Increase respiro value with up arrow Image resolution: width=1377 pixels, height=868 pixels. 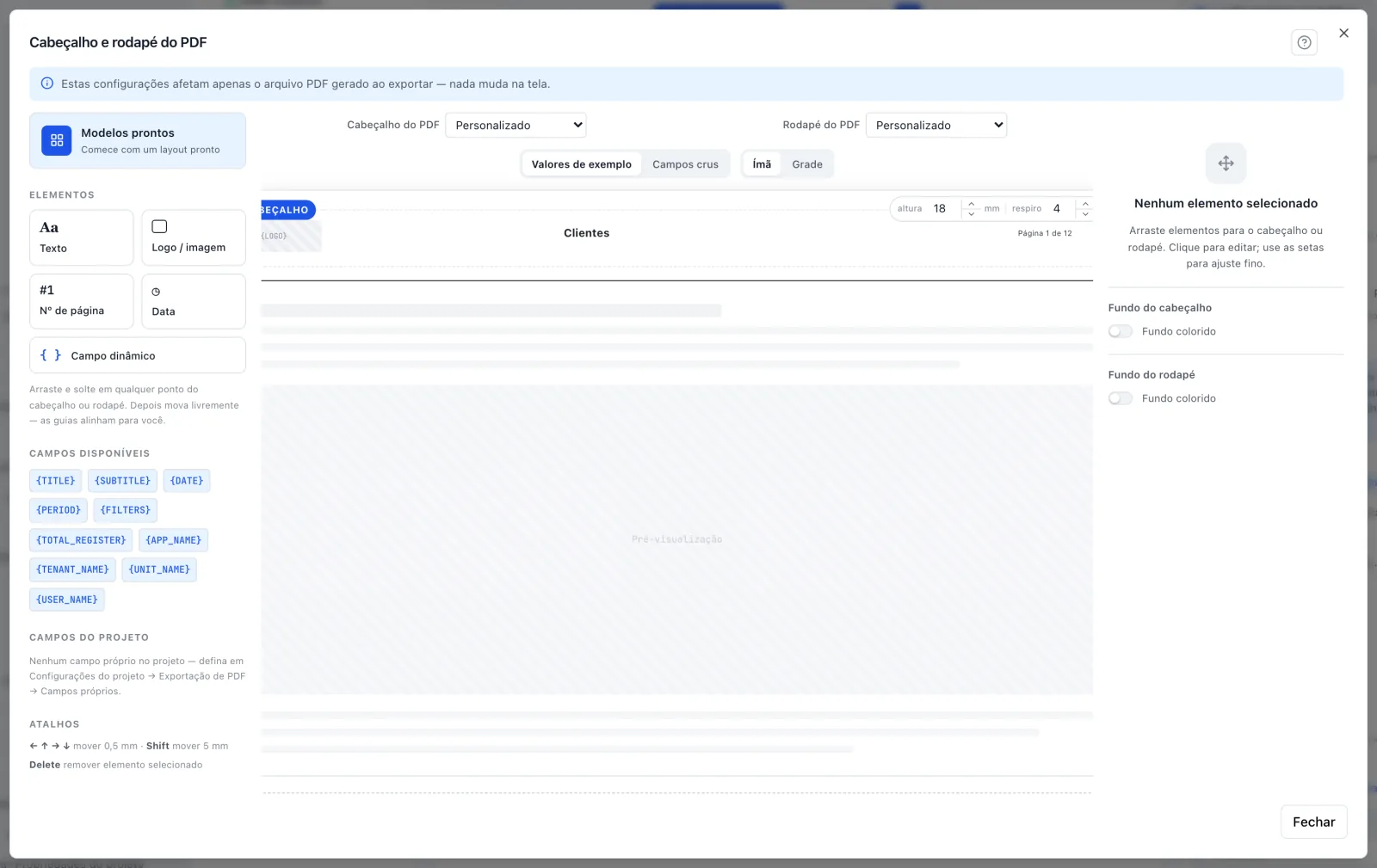point(1085,204)
